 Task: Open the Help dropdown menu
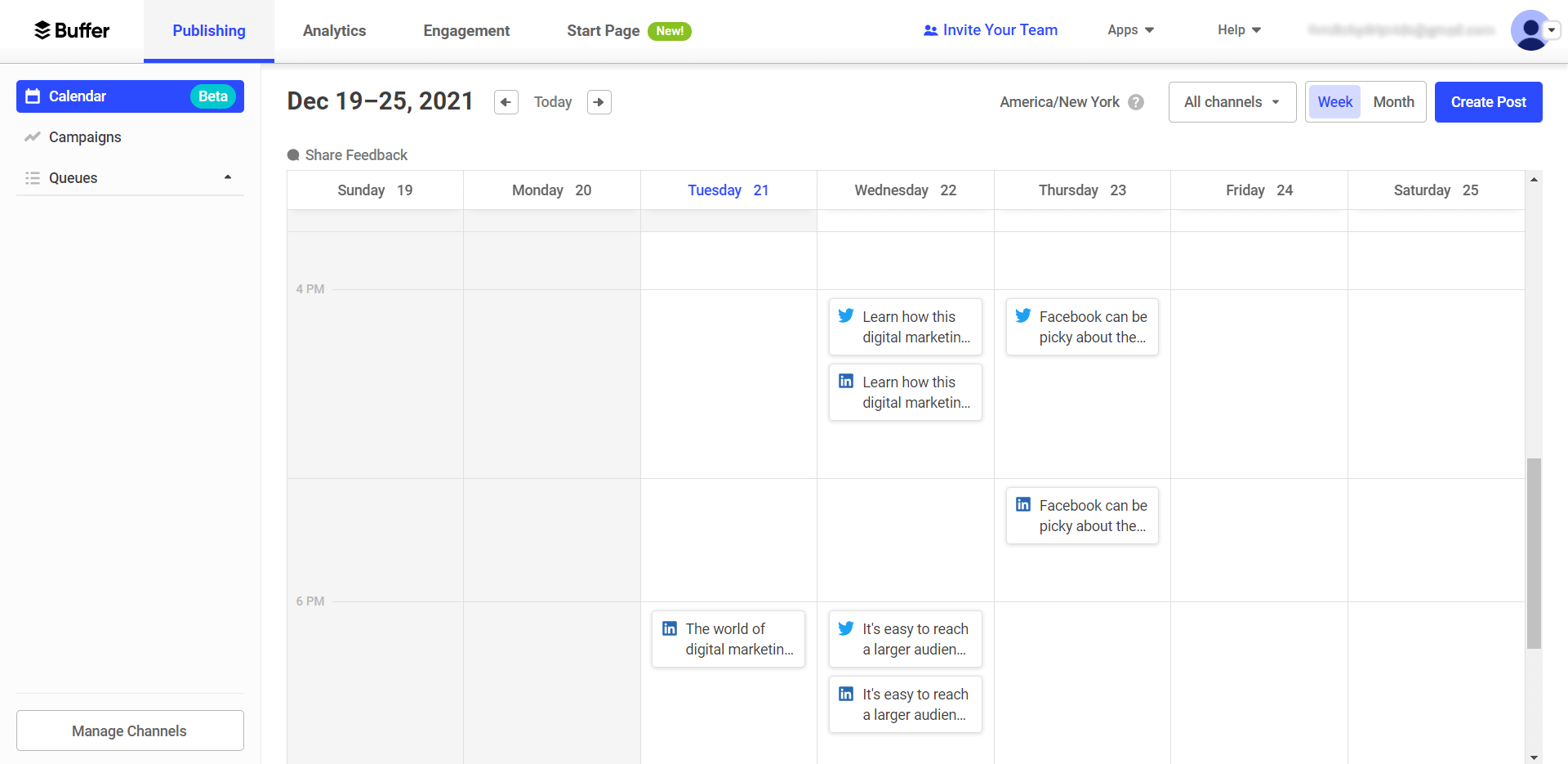[1239, 30]
